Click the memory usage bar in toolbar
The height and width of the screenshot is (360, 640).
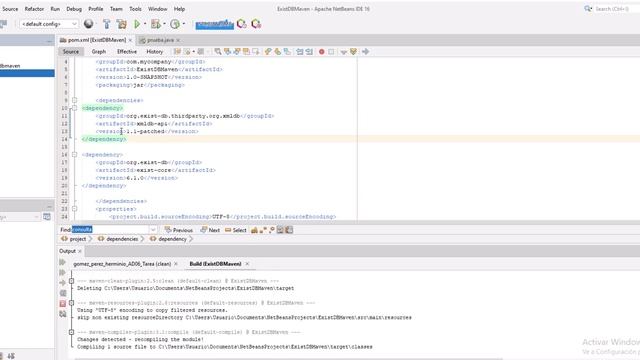pyautogui.click(x=214, y=24)
